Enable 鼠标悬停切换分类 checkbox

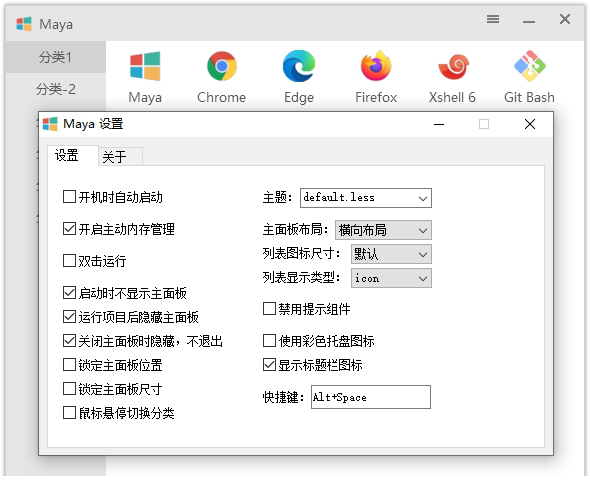click(x=69, y=413)
